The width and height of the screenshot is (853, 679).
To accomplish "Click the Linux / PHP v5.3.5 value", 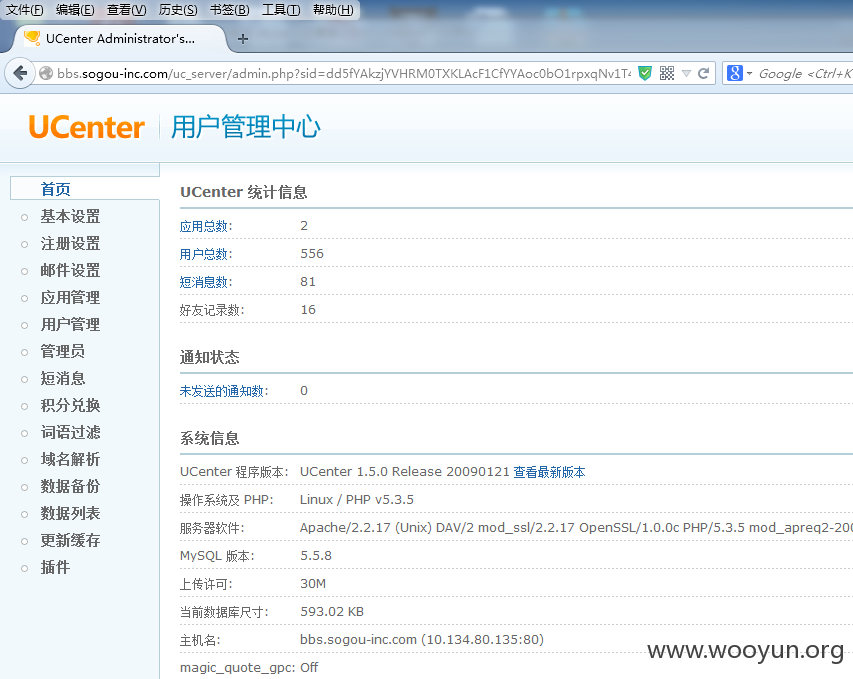I will [x=357, y=500].
